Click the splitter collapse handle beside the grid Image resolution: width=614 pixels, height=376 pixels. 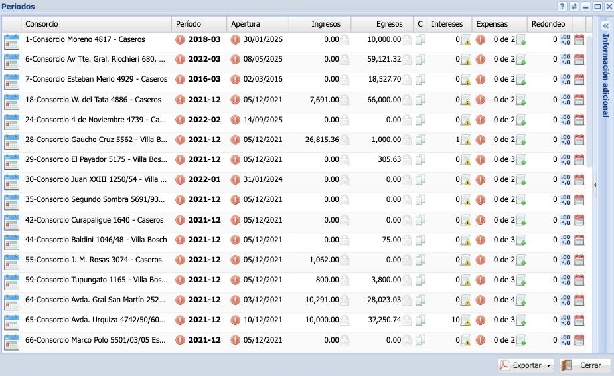(x=595, y=184)
